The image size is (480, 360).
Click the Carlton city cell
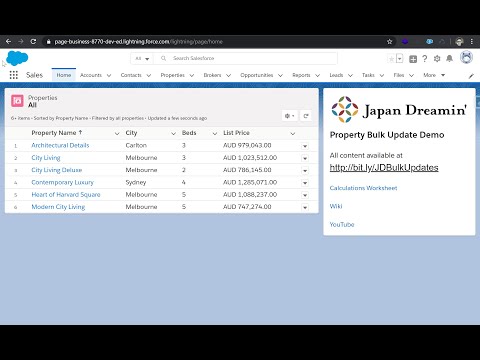point(136,145)
